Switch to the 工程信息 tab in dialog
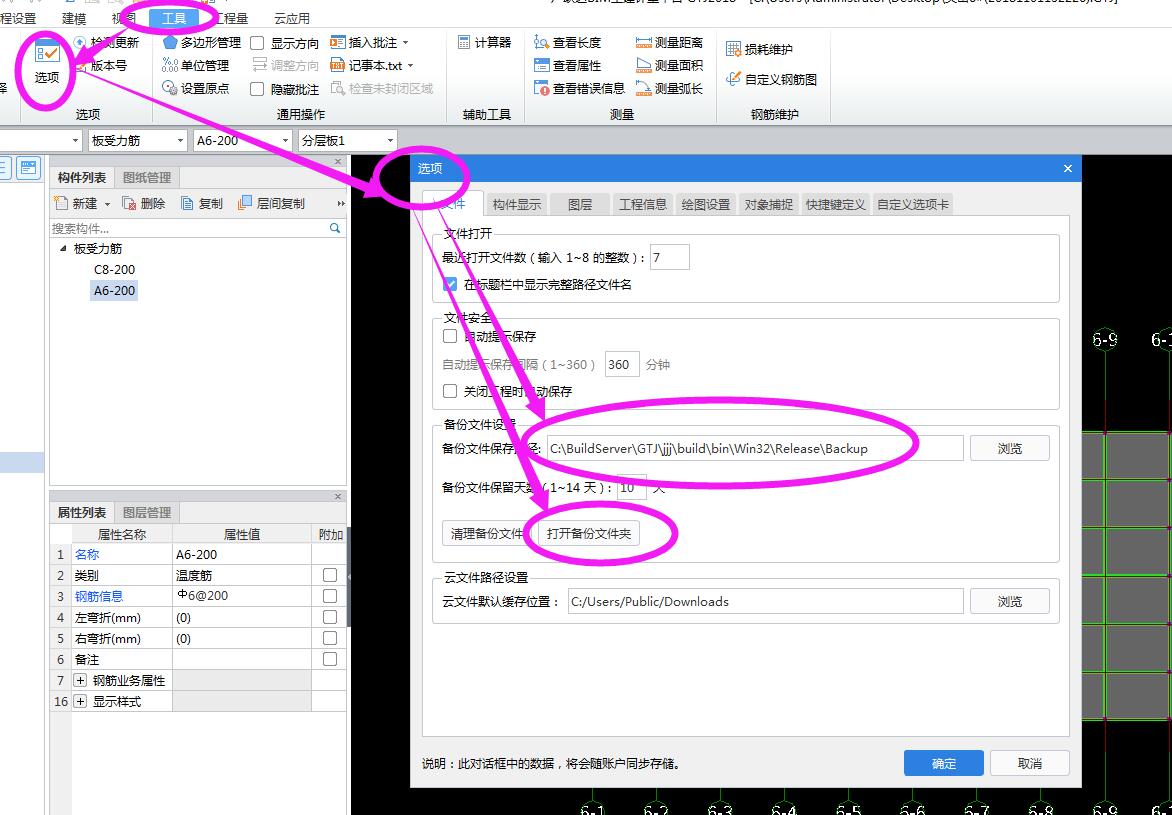The image size is (1172, 815). (x=643, y=203)
